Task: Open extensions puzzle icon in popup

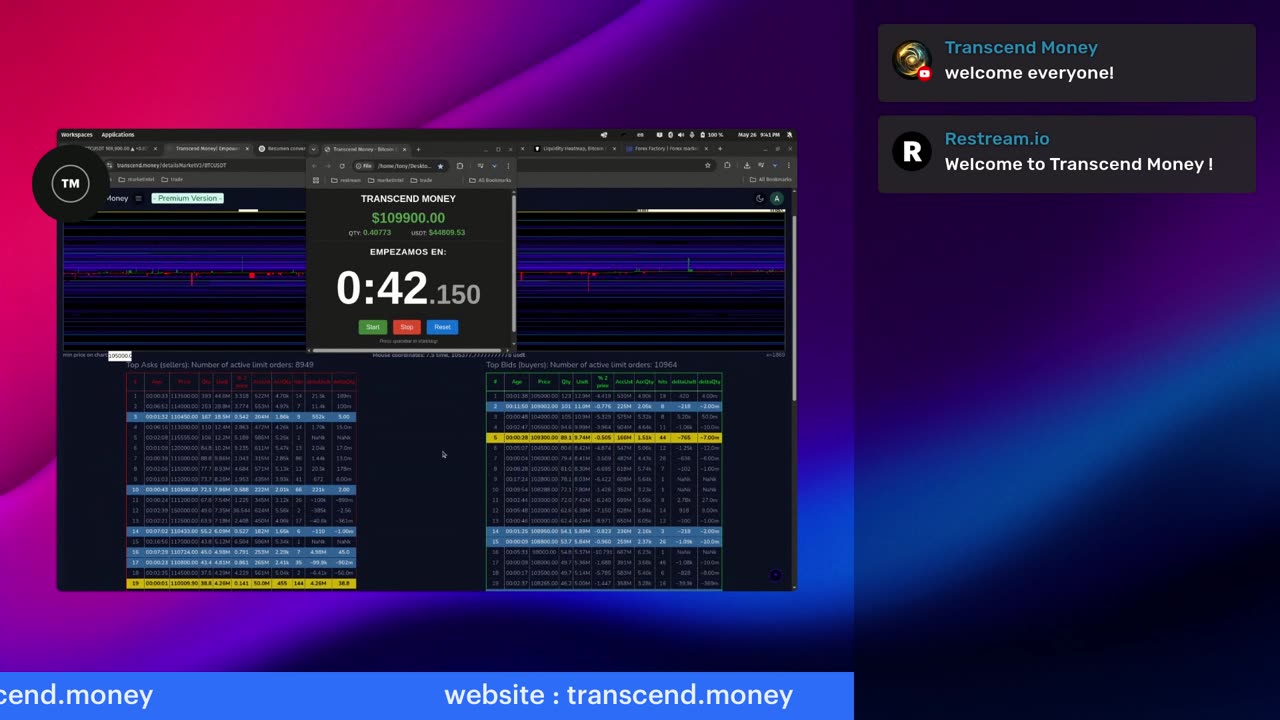Action: (x=460, y=166)
